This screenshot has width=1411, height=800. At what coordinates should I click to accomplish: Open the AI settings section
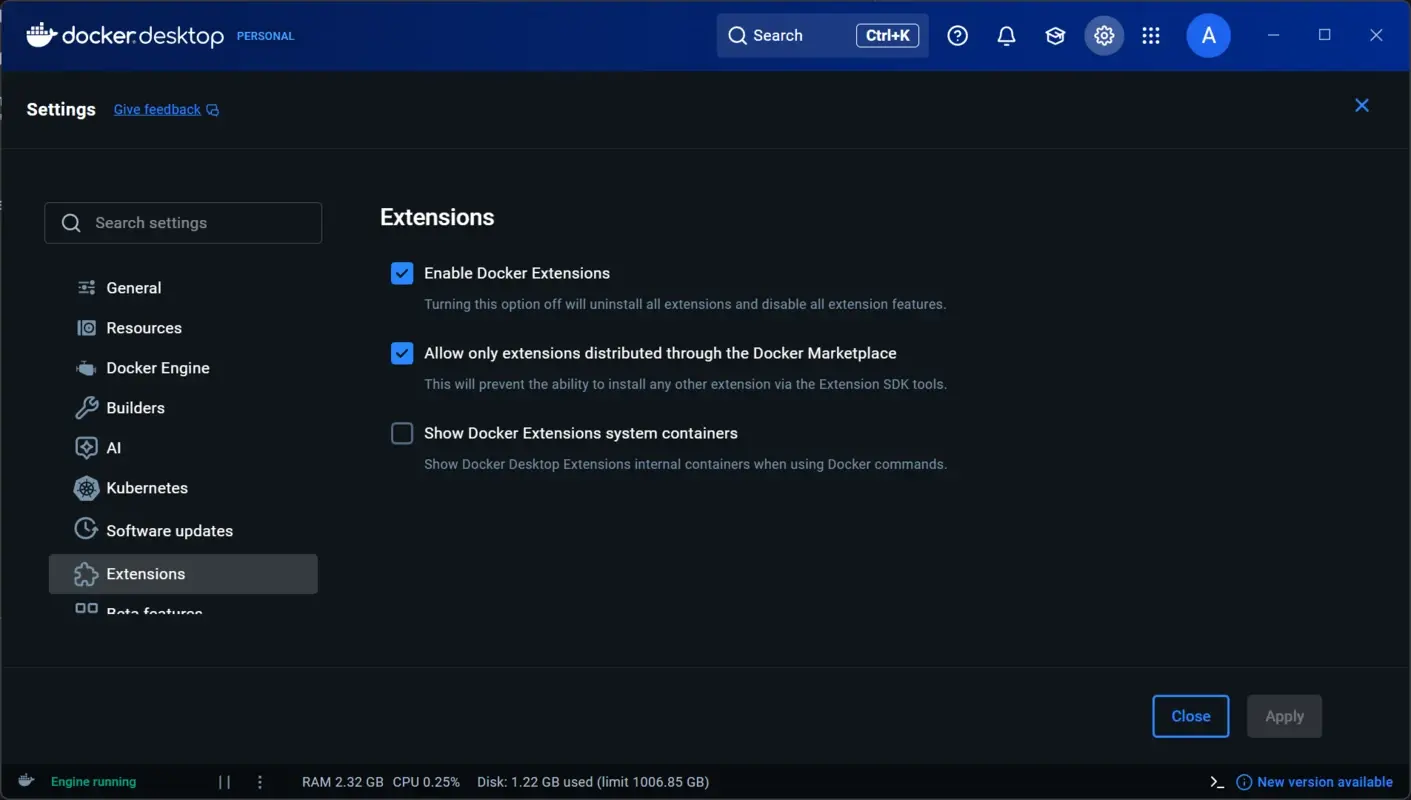tap(112, 447)
